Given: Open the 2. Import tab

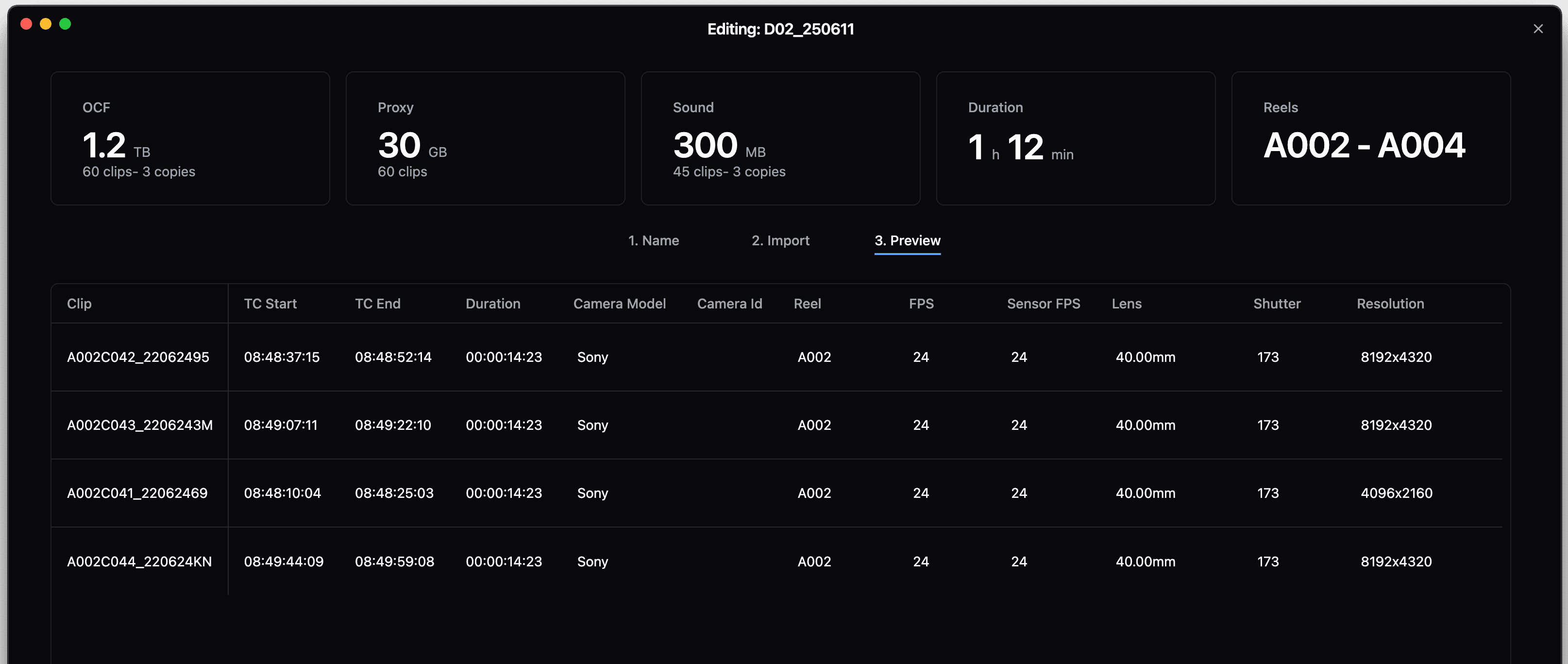Looking at the screenshot, I should click(780, 240).
